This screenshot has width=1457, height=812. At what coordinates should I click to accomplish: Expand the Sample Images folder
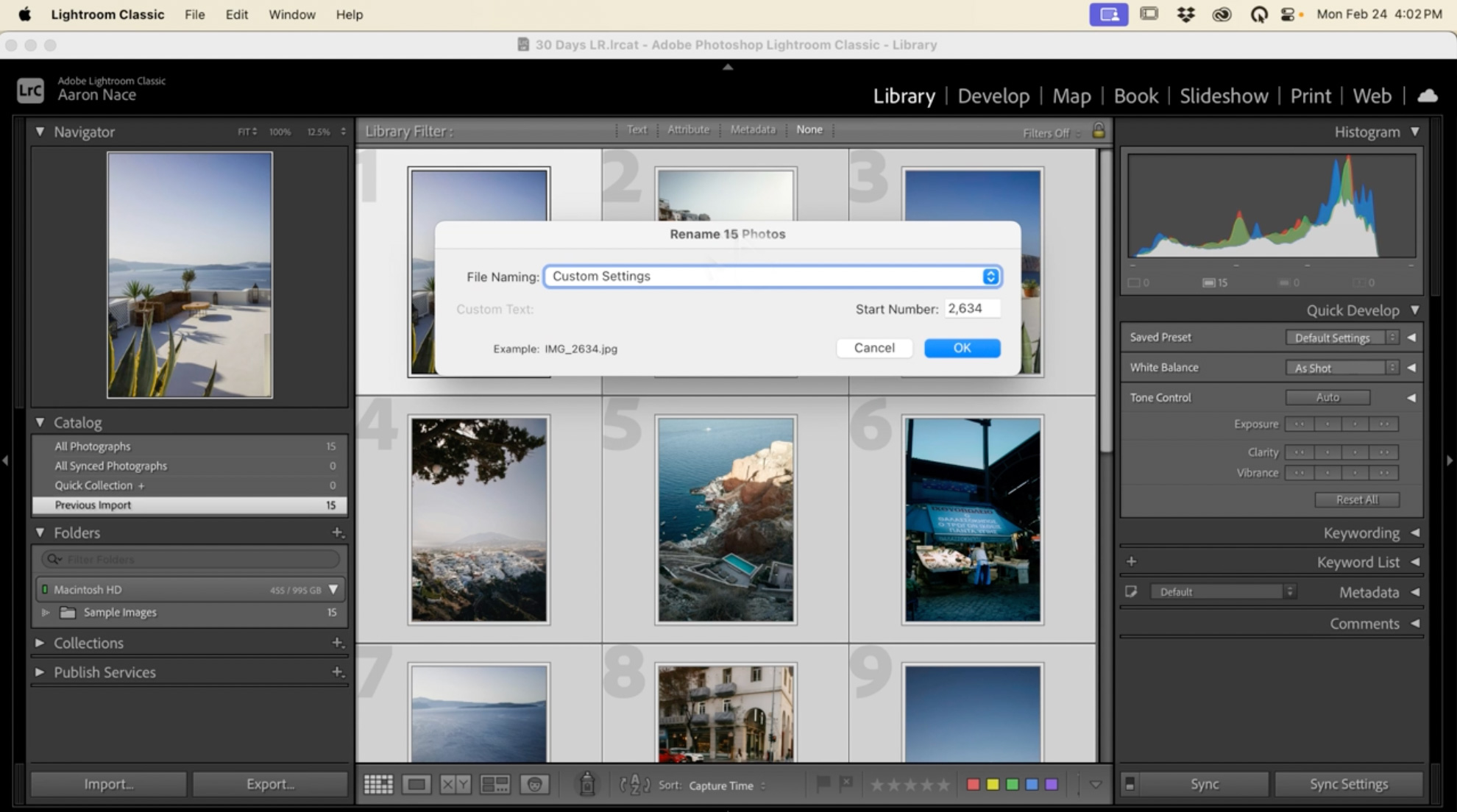coord(46,612)
